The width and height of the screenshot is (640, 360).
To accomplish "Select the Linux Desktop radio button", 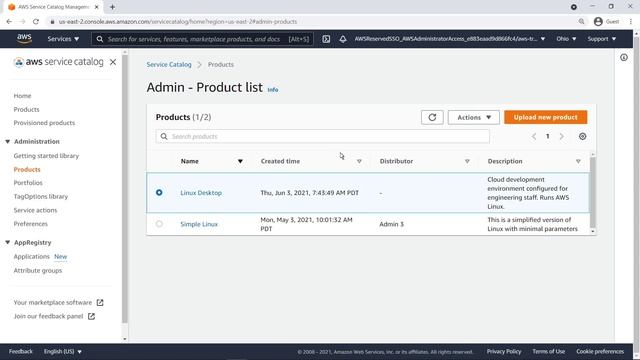I will 159,193.
